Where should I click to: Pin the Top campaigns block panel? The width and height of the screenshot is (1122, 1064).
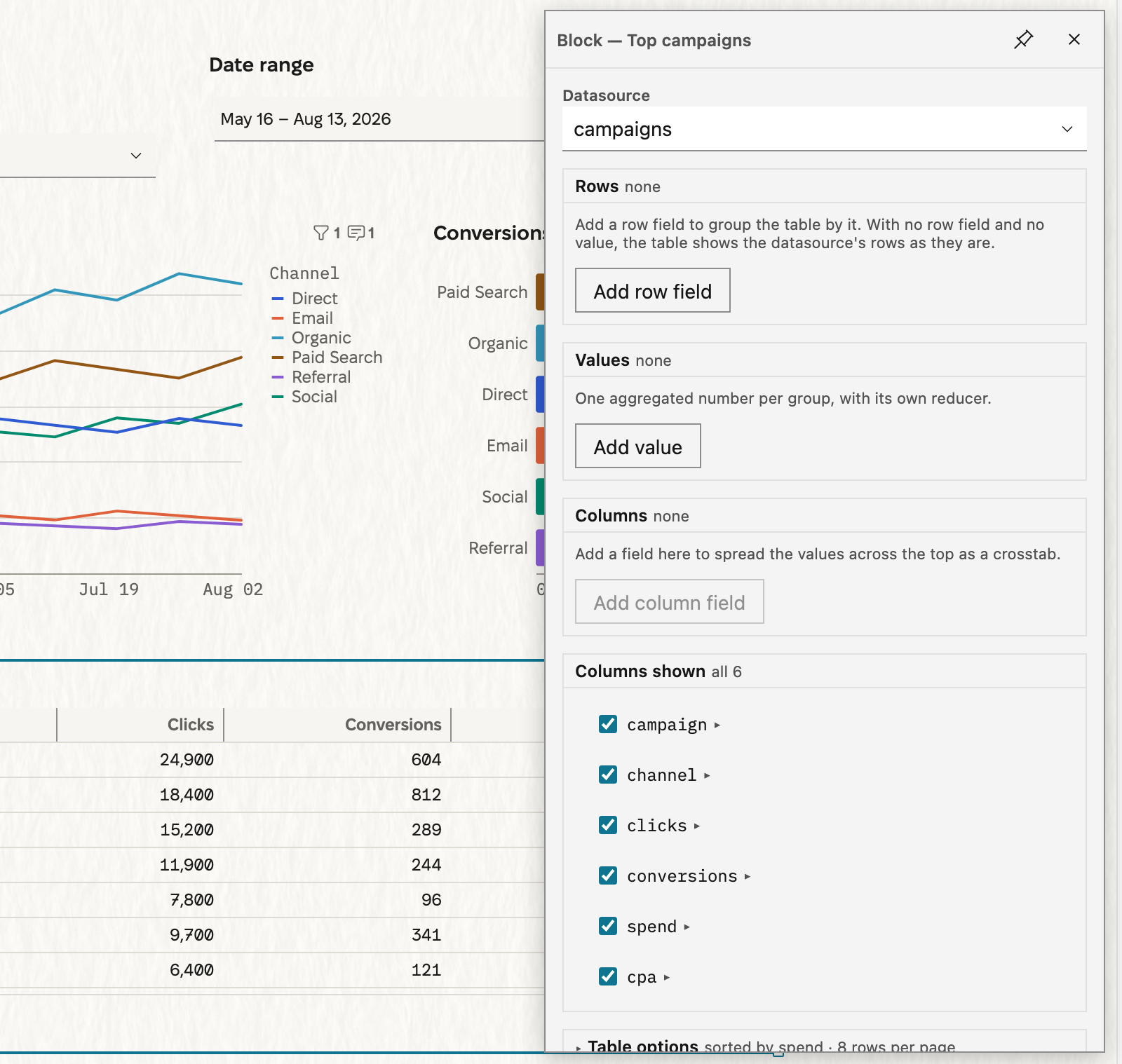point(1024,40)
